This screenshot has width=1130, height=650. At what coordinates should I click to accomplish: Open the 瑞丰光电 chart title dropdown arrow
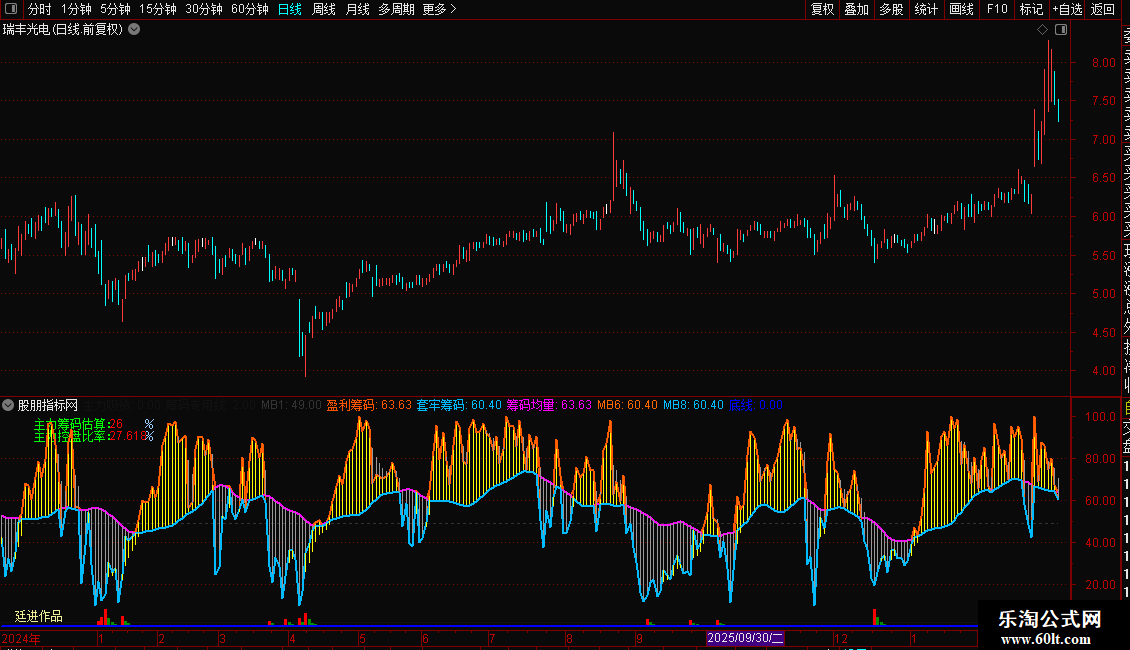(134, 30)
